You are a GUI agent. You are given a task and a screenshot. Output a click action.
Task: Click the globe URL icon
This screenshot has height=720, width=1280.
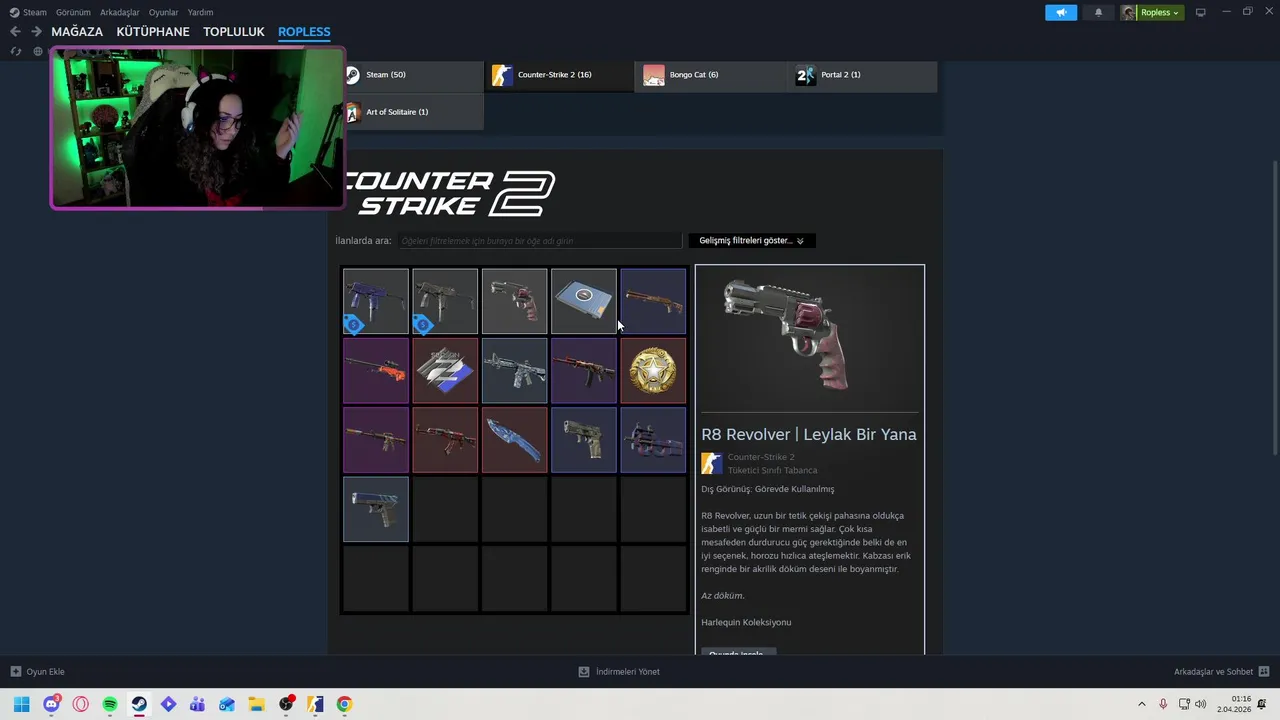(38, 51)
